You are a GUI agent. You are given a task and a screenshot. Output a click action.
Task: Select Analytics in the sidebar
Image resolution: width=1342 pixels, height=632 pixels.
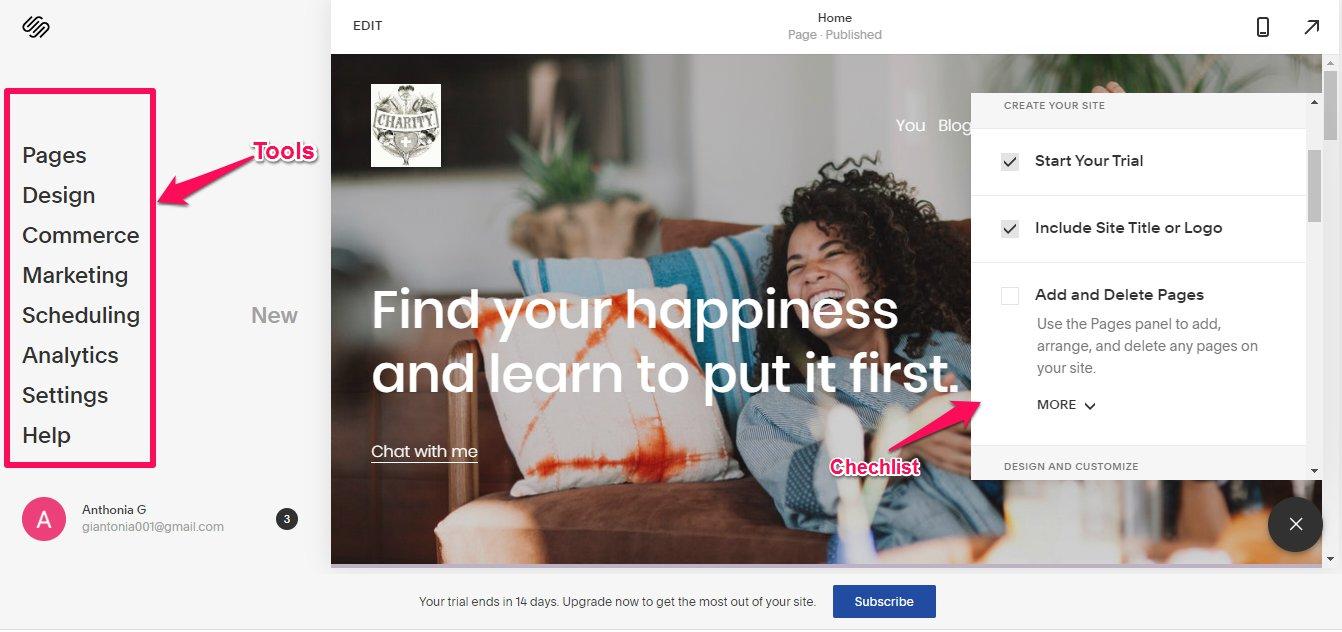coord(70,355)
